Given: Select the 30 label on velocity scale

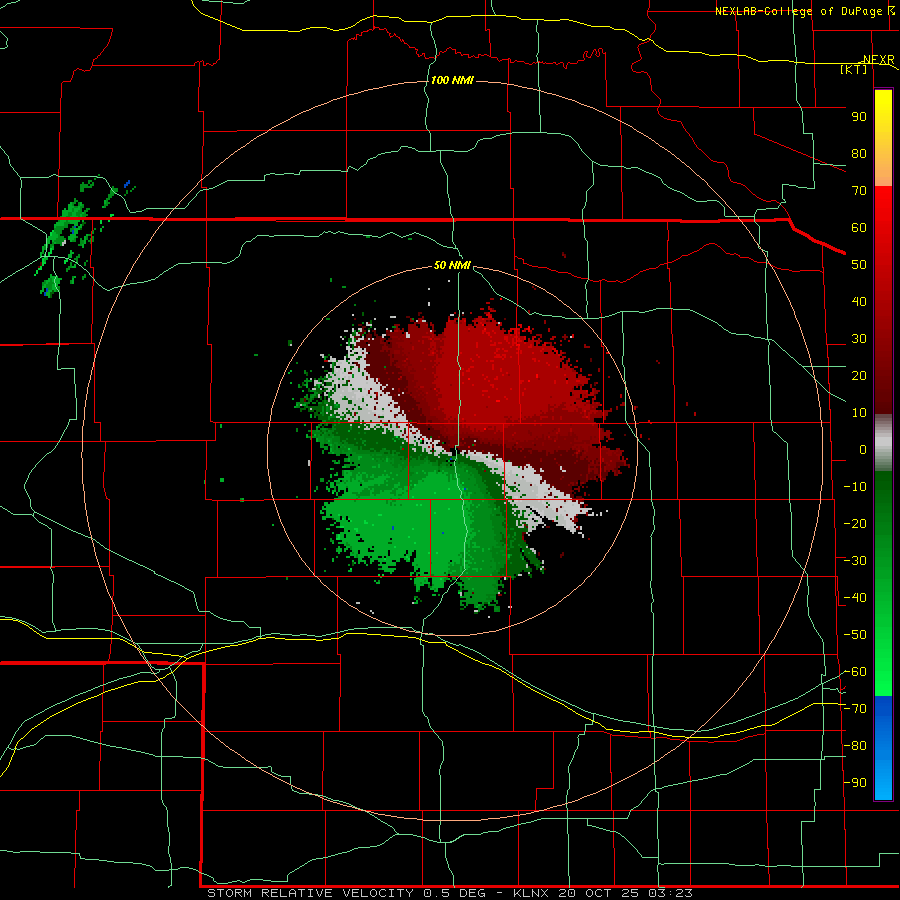Looking at the screenshot, I should point(859,339).
